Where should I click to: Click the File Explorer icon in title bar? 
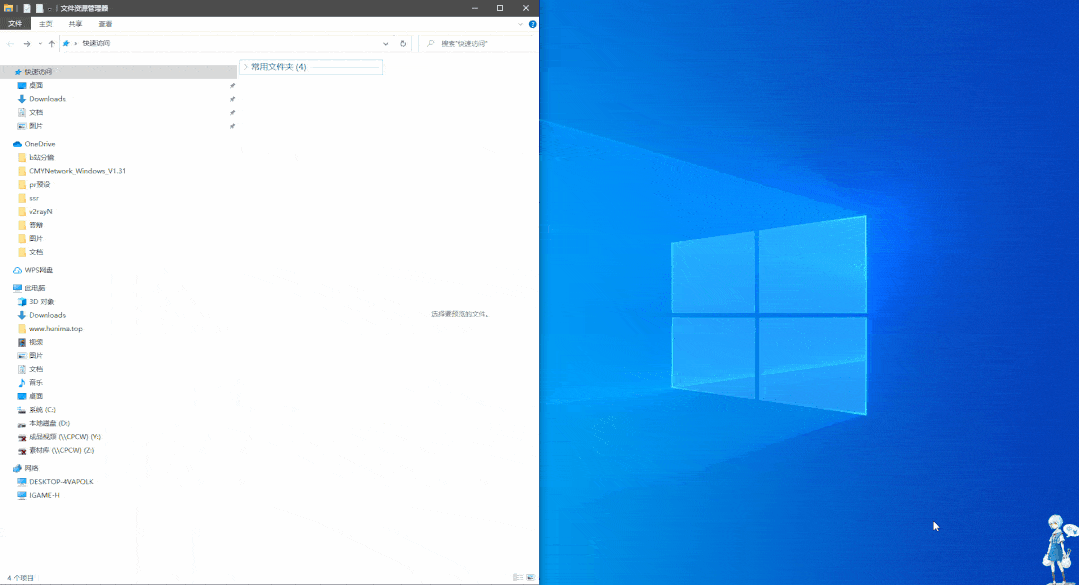coord(8,8)
